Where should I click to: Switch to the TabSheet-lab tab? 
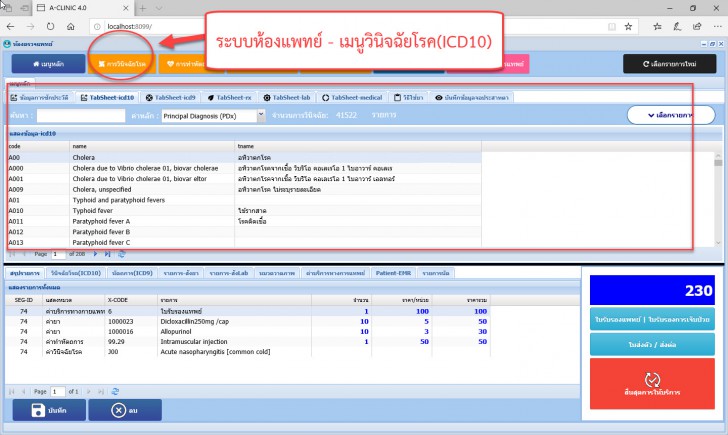point(286,97)
